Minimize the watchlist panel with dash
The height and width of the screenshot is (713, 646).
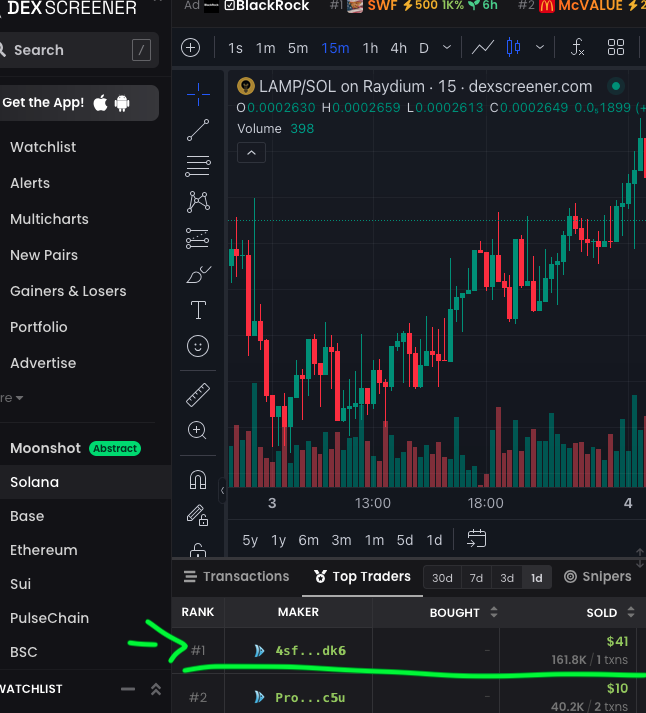tap(128, 689)
